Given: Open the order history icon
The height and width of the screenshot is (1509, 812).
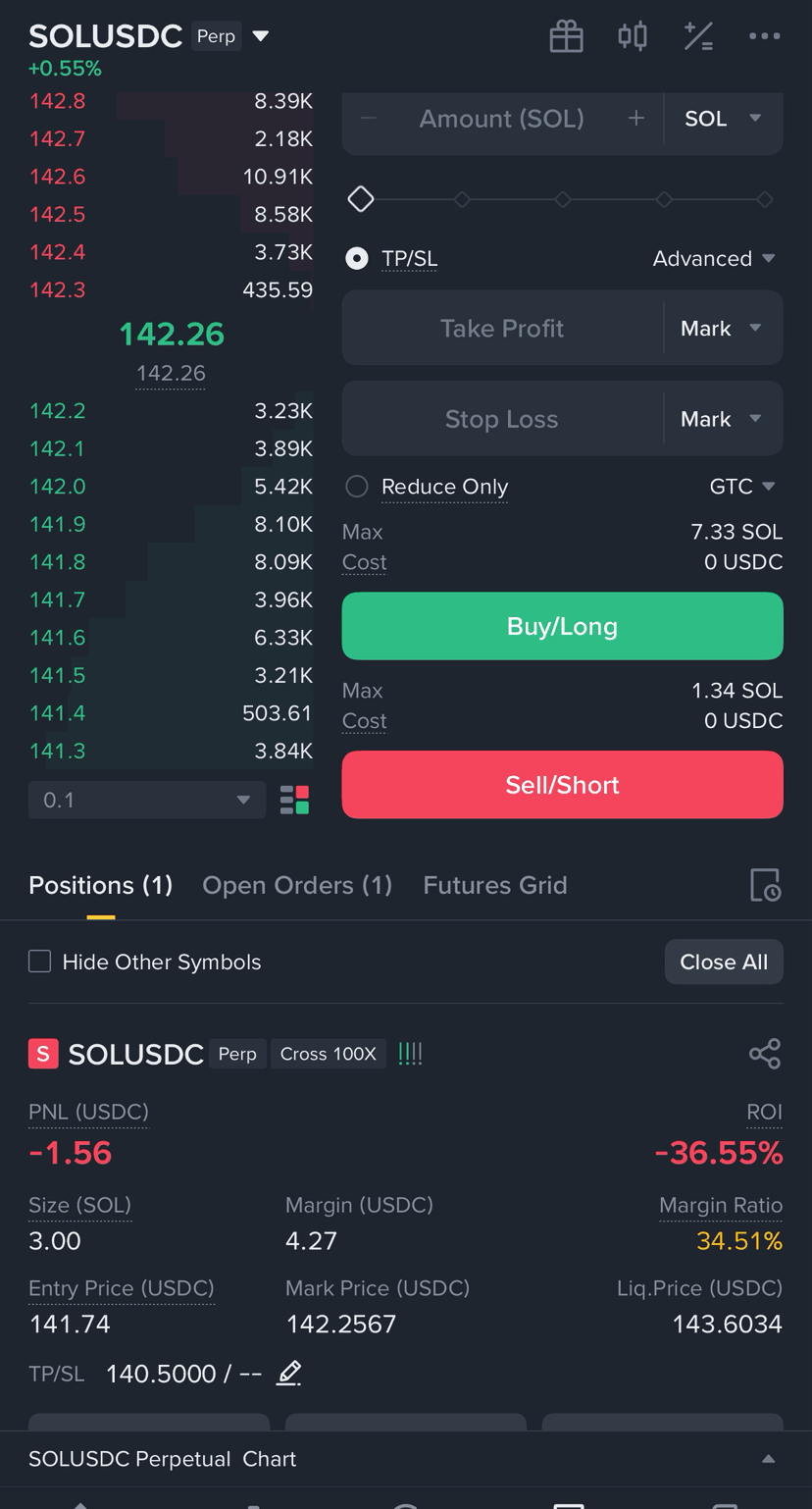Looking at the screenshot, I should [x=765, y=885].
